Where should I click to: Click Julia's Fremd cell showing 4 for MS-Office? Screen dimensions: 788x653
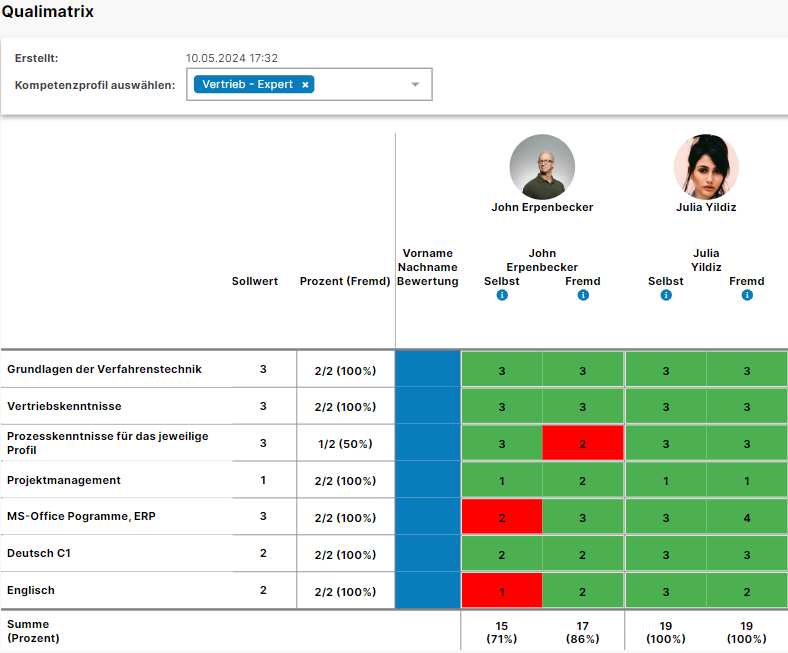click(747, 517)
